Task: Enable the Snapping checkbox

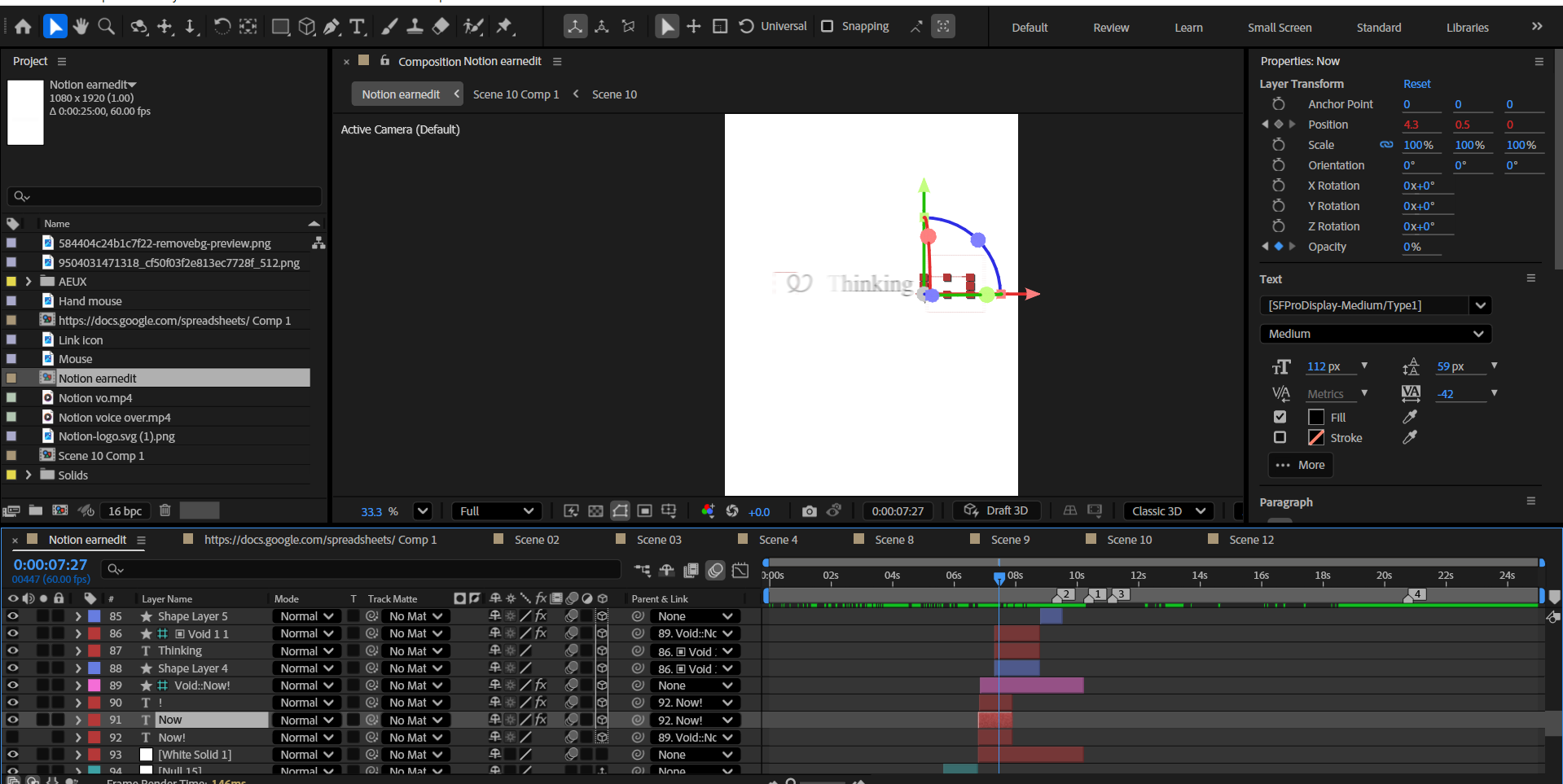Action: coord(828,26)
